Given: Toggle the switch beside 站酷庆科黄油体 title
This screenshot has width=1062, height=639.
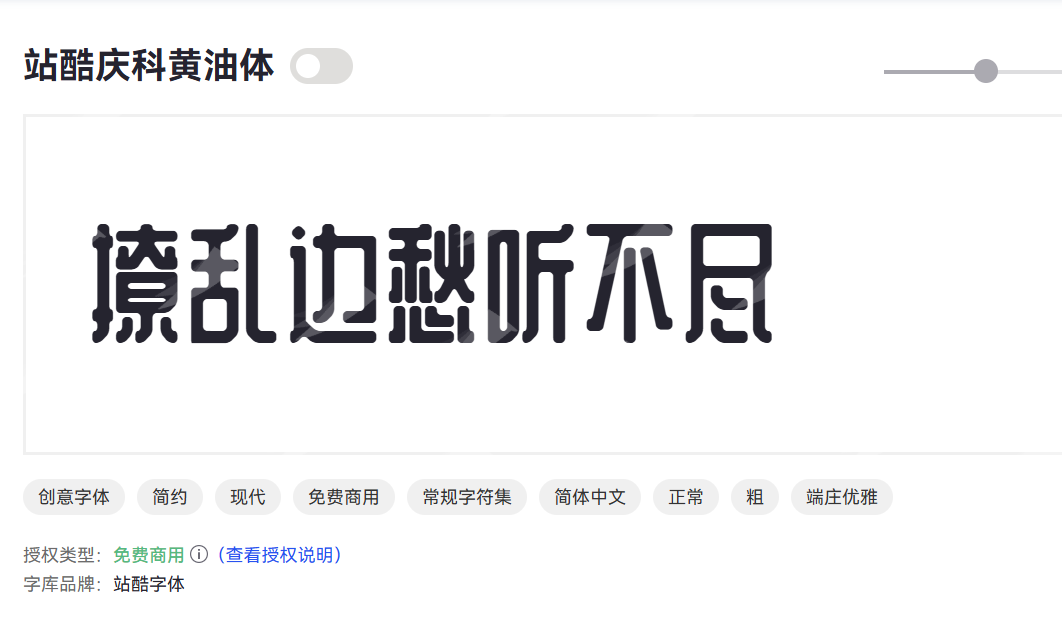Looking at the screenshot, I should coord(321,66).
